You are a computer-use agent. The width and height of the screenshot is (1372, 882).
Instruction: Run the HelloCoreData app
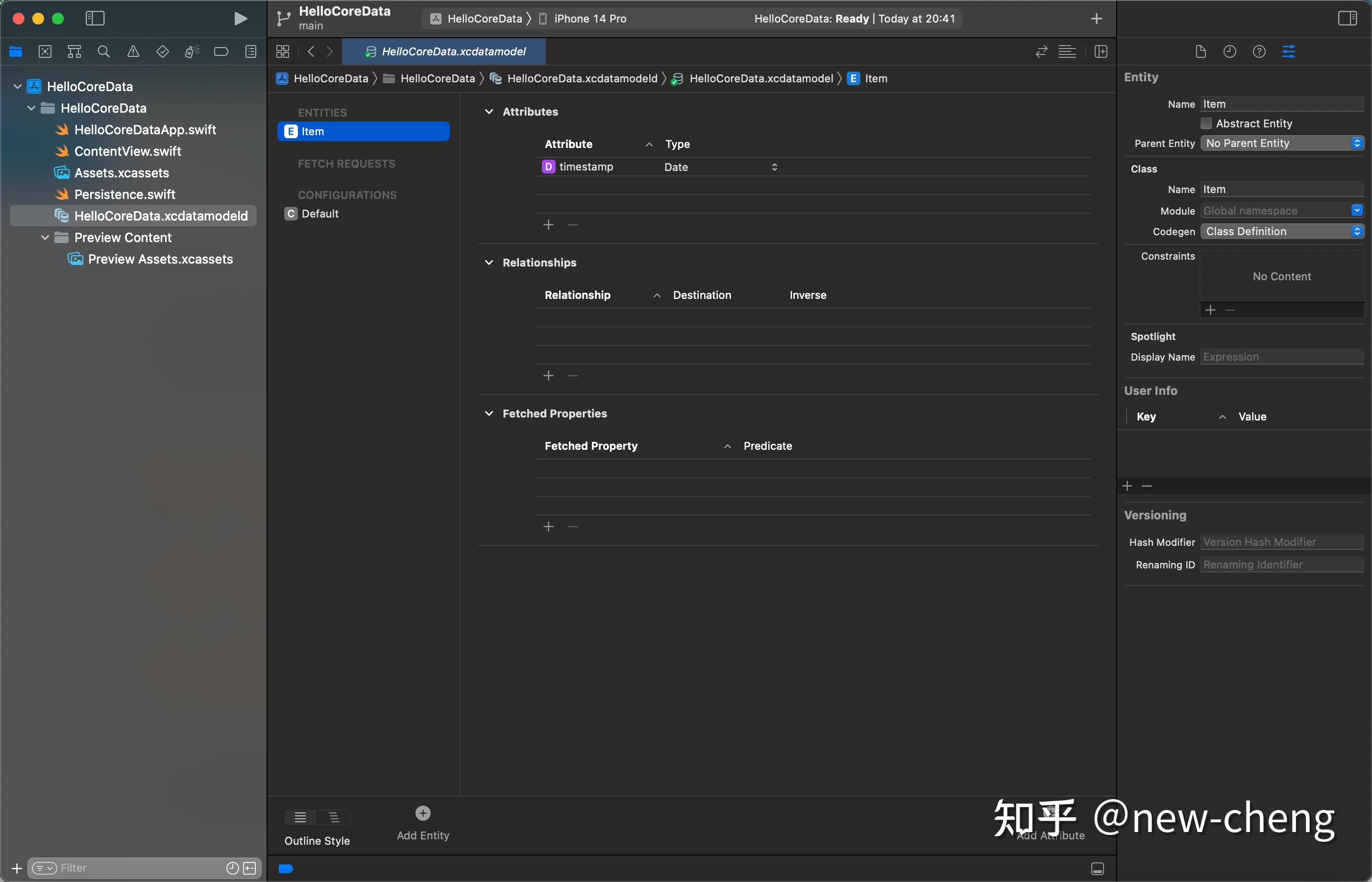point(241,18)
